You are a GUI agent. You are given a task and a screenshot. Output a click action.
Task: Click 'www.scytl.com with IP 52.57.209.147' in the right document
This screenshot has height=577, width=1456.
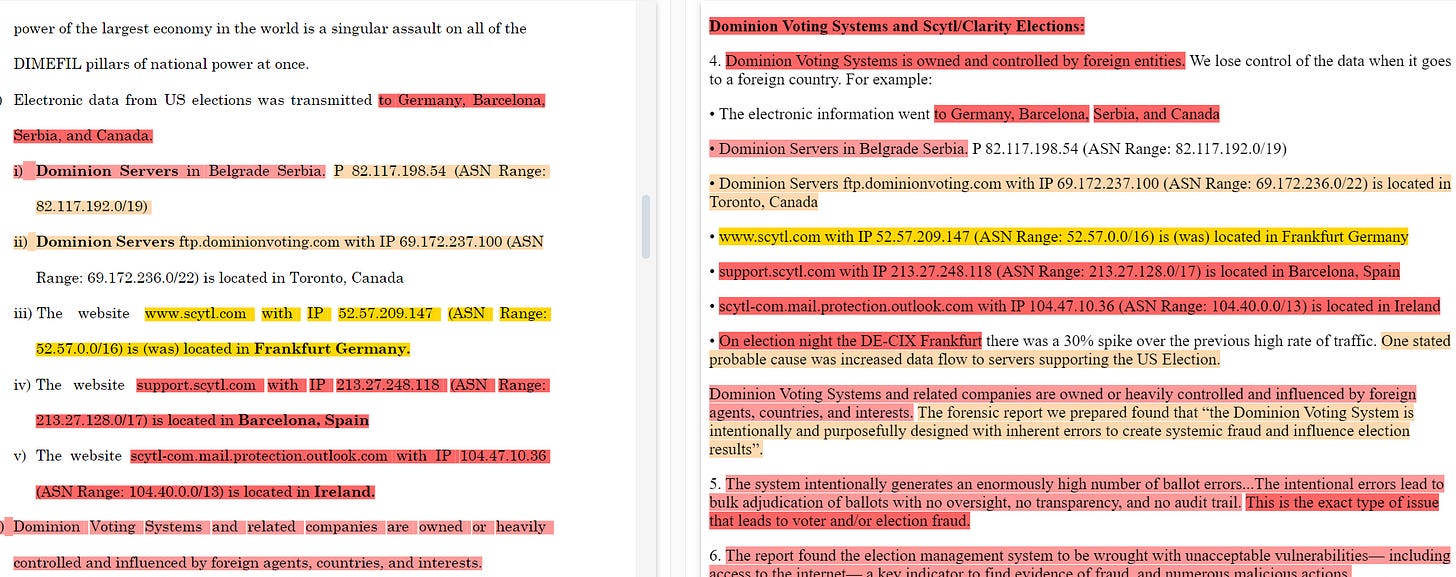[x=844, y=237]
